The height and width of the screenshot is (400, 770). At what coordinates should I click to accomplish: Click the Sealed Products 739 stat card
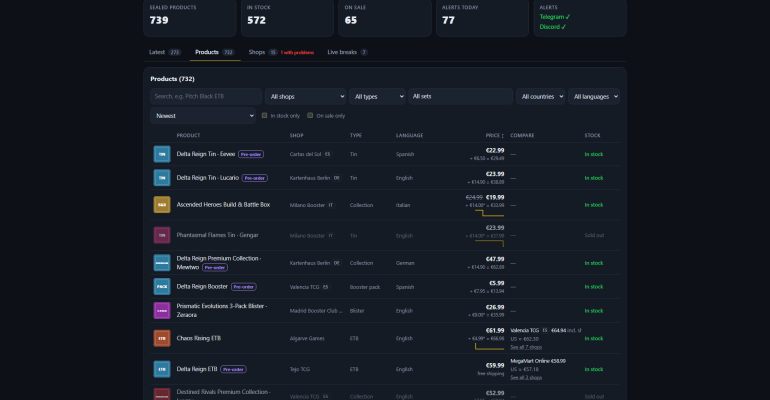point(190,17)
